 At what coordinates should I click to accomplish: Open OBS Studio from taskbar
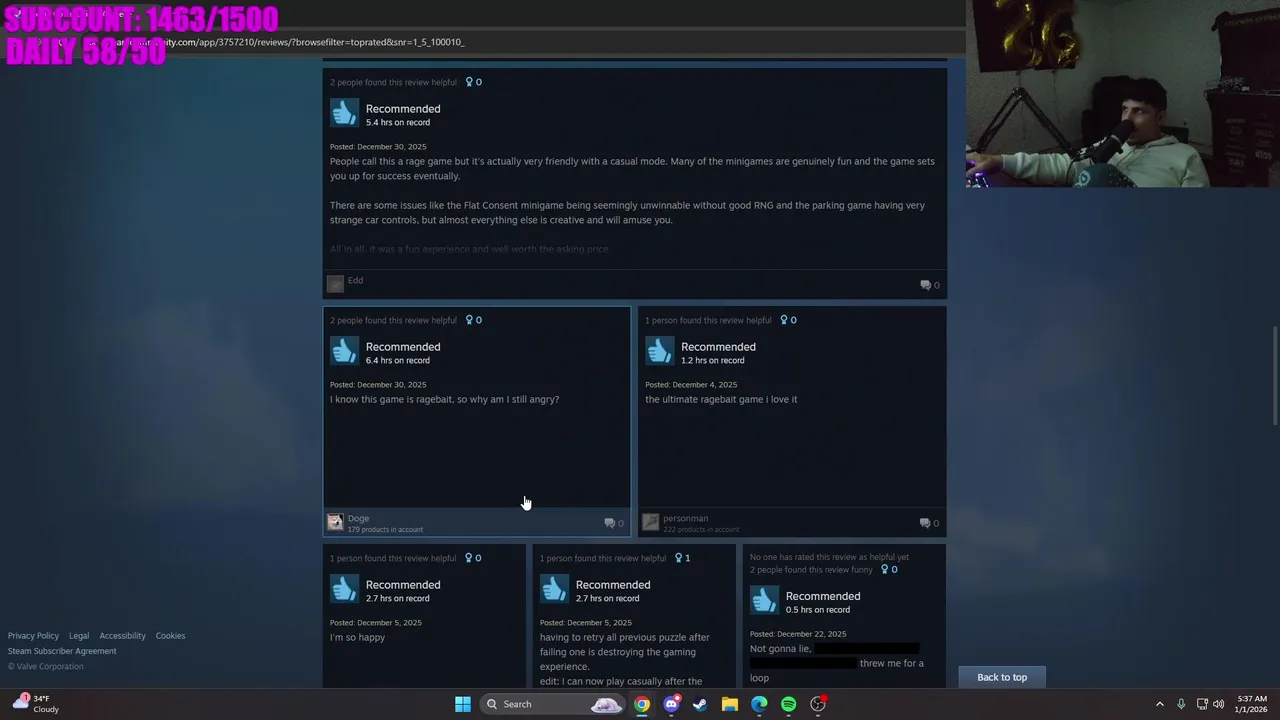818,704
